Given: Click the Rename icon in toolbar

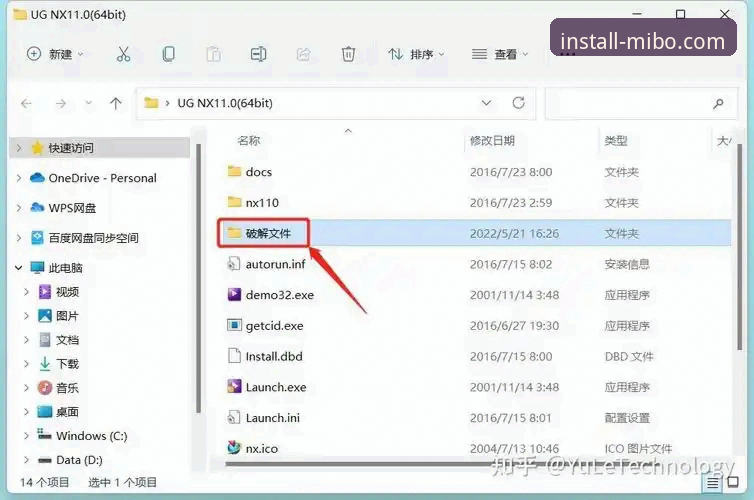Looking at the screenshot, I should [x=258, y=54].
